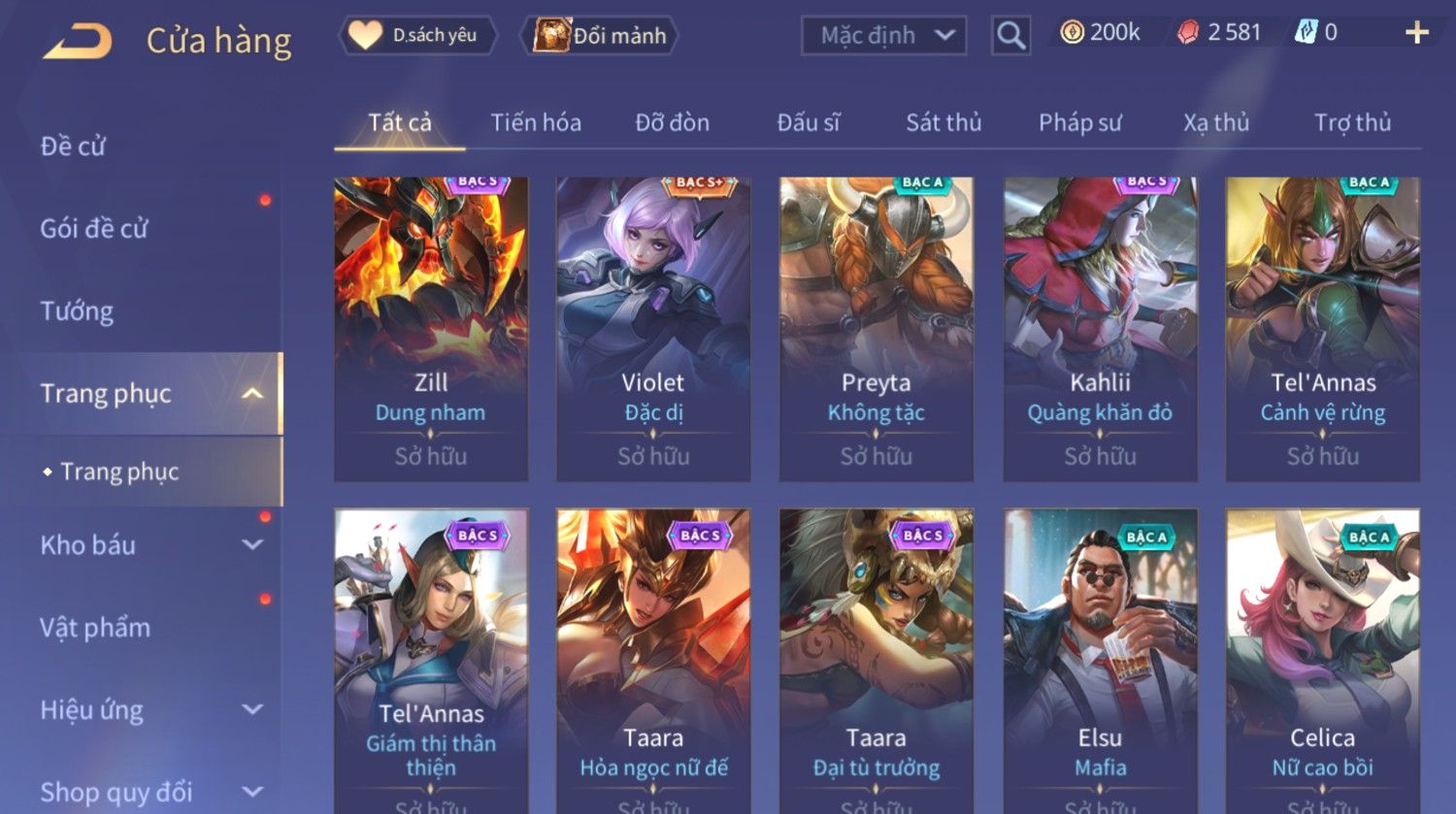Tap the plus icon to add currency
The height and width of the screenshot is (814, 1456).
click(x=1416, y=33)
